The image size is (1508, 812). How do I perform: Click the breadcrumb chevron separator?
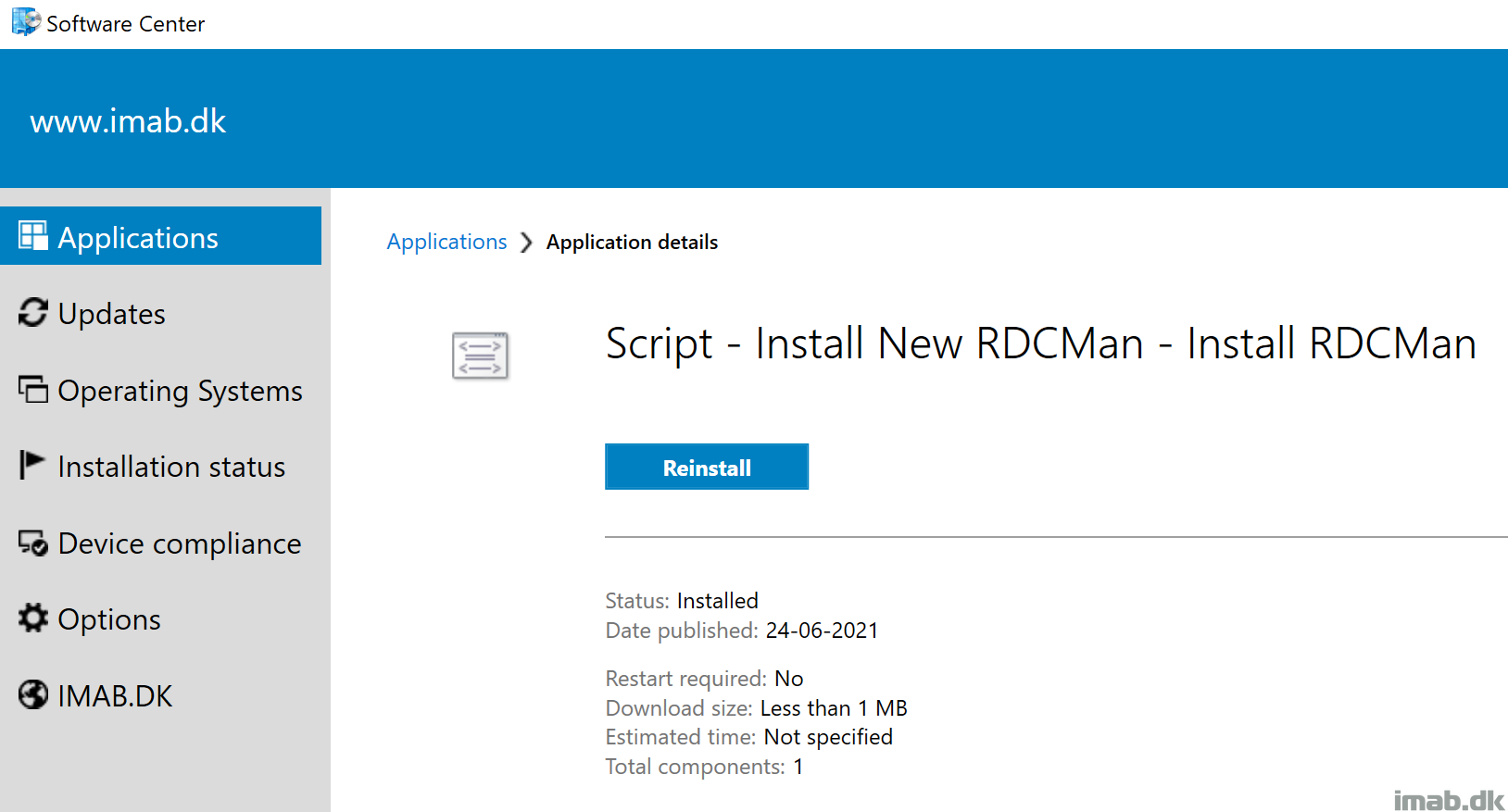tap(526, 243)
